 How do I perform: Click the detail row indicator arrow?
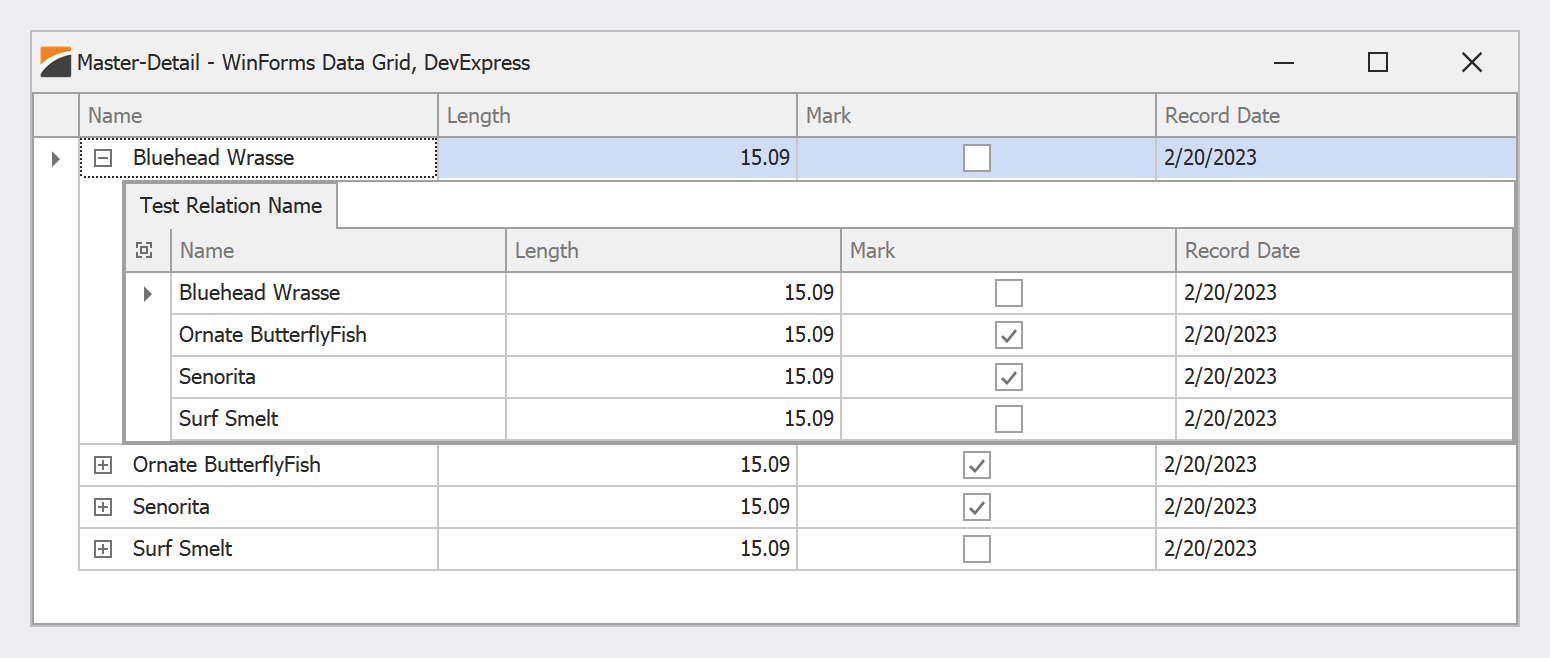148,294
